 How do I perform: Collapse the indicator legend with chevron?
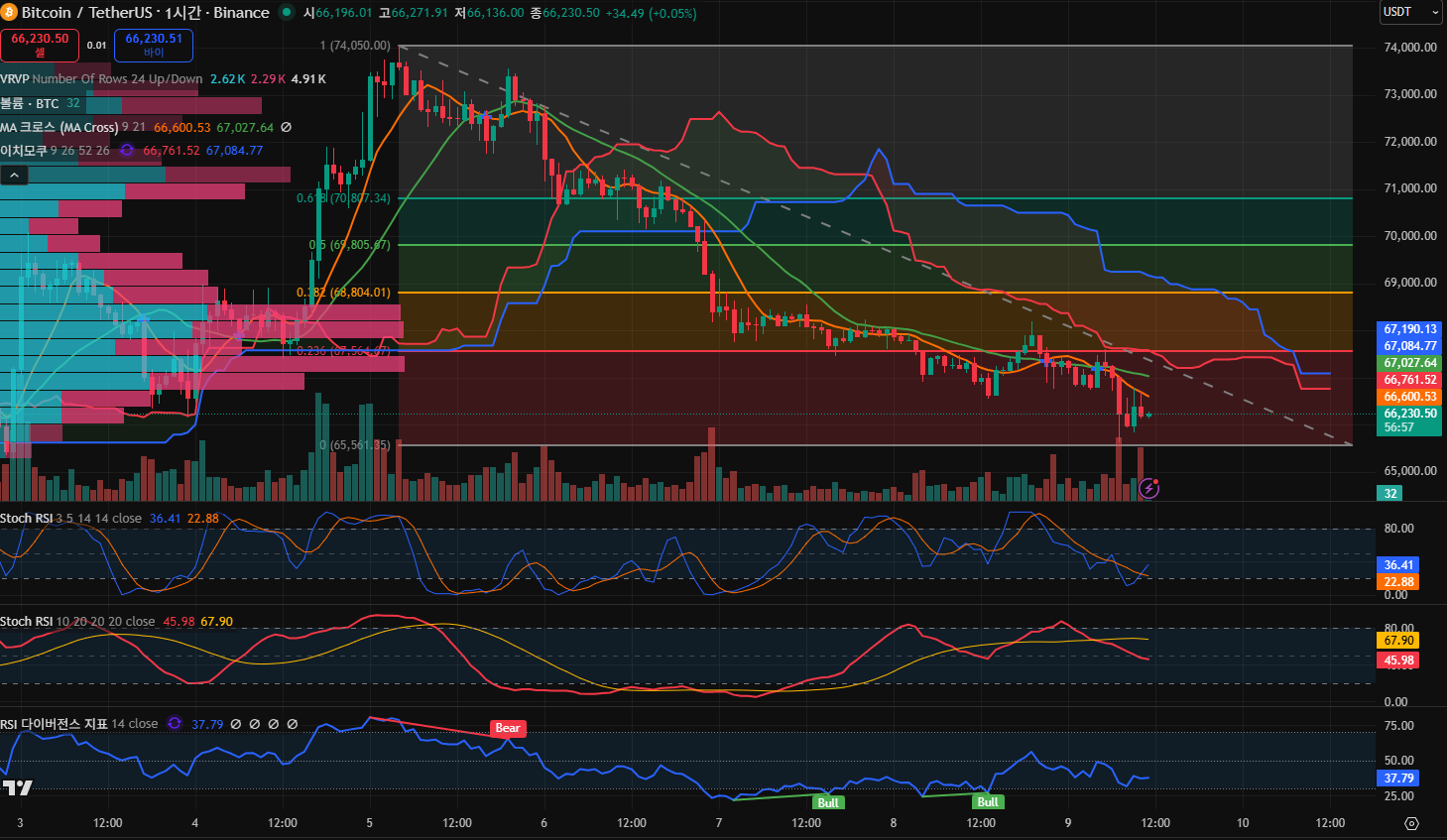click(14, 176)
